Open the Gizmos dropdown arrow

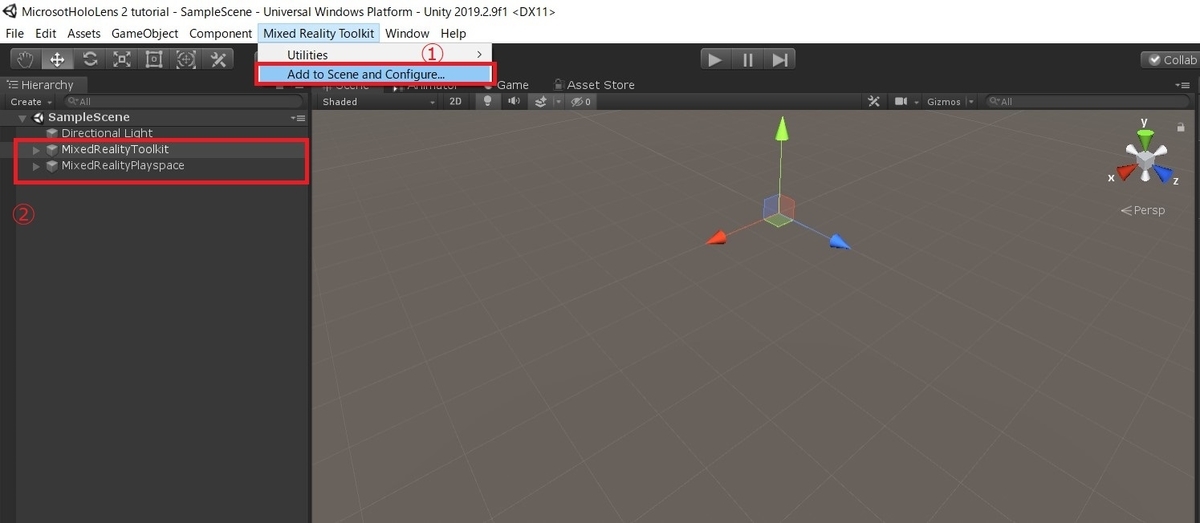point(970,102)
